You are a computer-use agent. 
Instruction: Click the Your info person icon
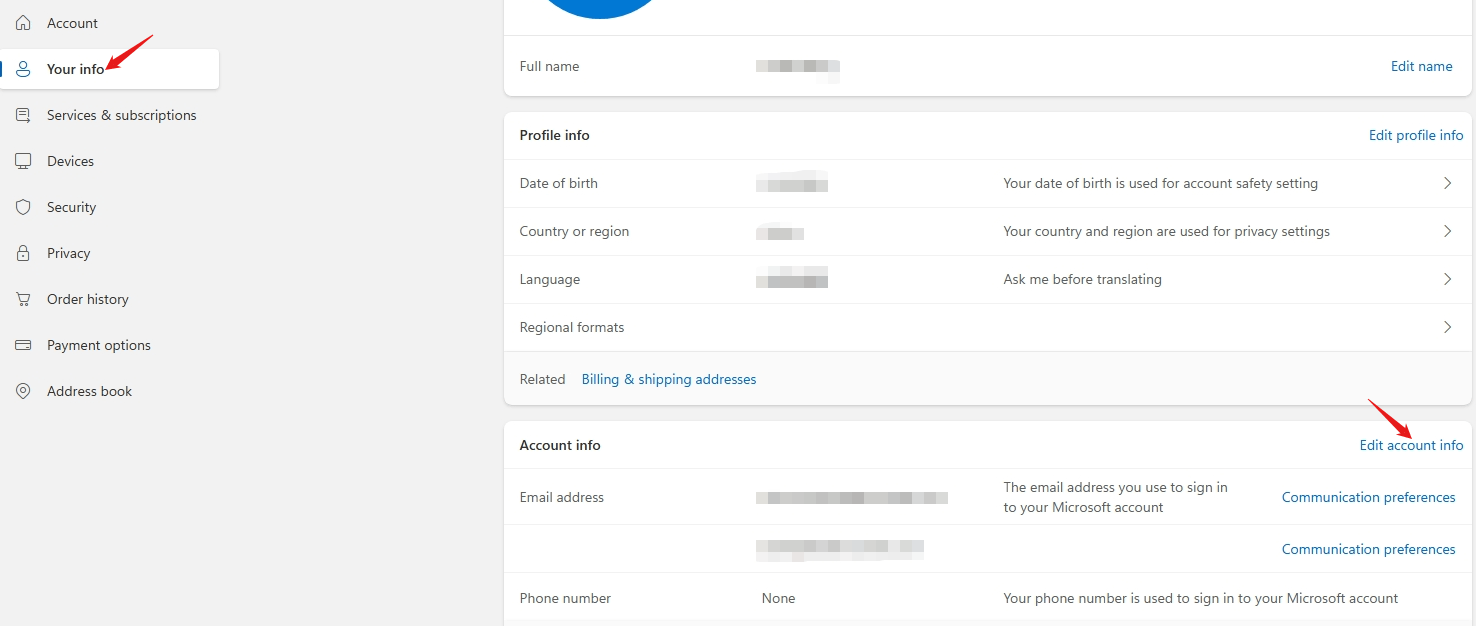pos(23,69)
